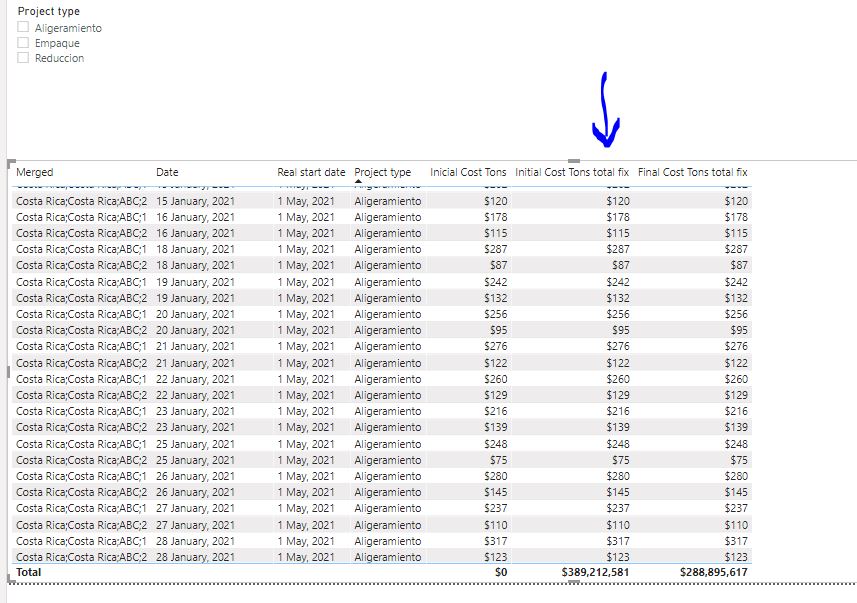Enable the Empaque project type checkbox
Viewport: 857px width, 603px height.
(23, 42)
